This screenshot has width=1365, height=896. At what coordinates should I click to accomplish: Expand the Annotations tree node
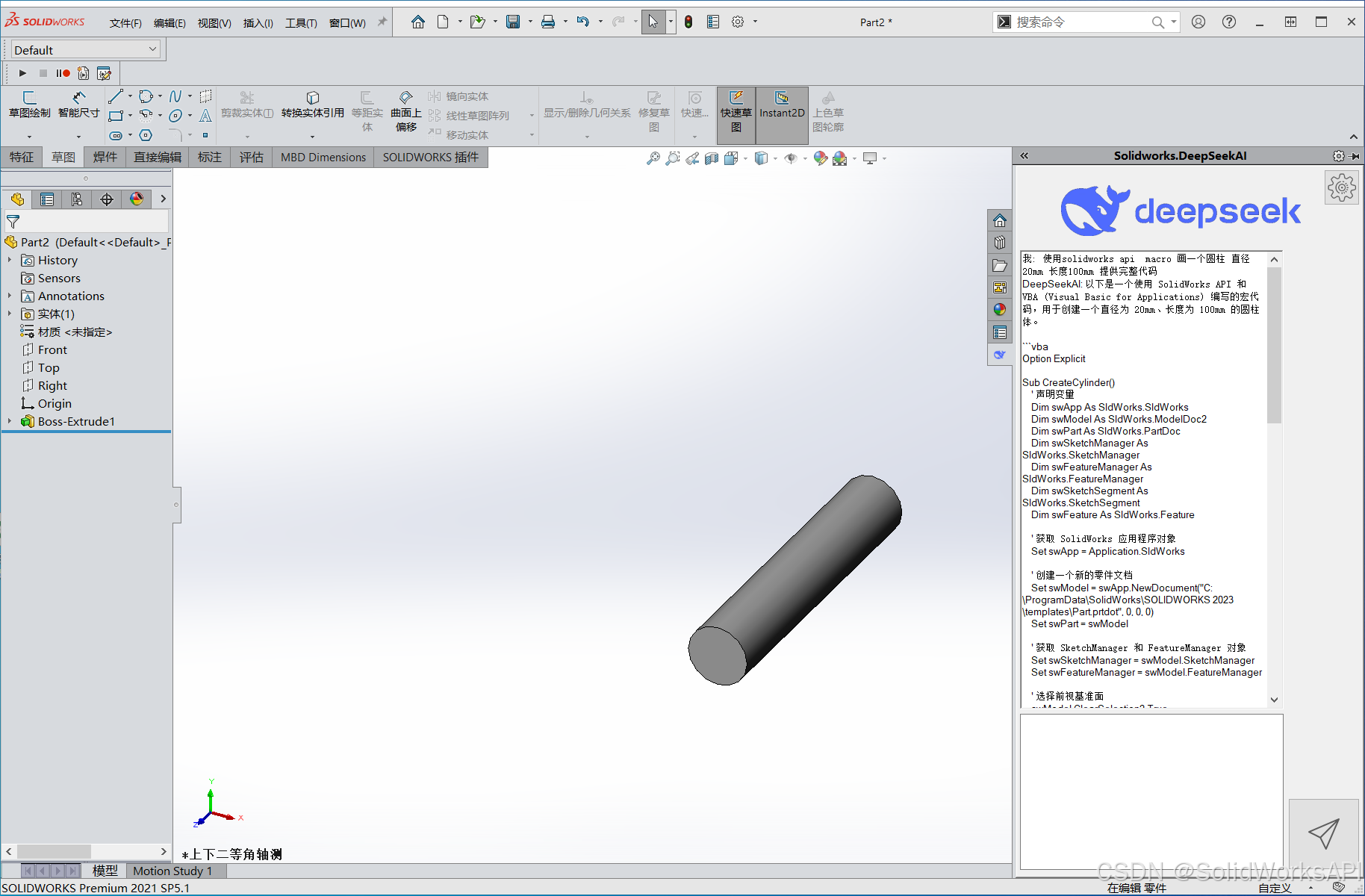[x=9, y=296]
